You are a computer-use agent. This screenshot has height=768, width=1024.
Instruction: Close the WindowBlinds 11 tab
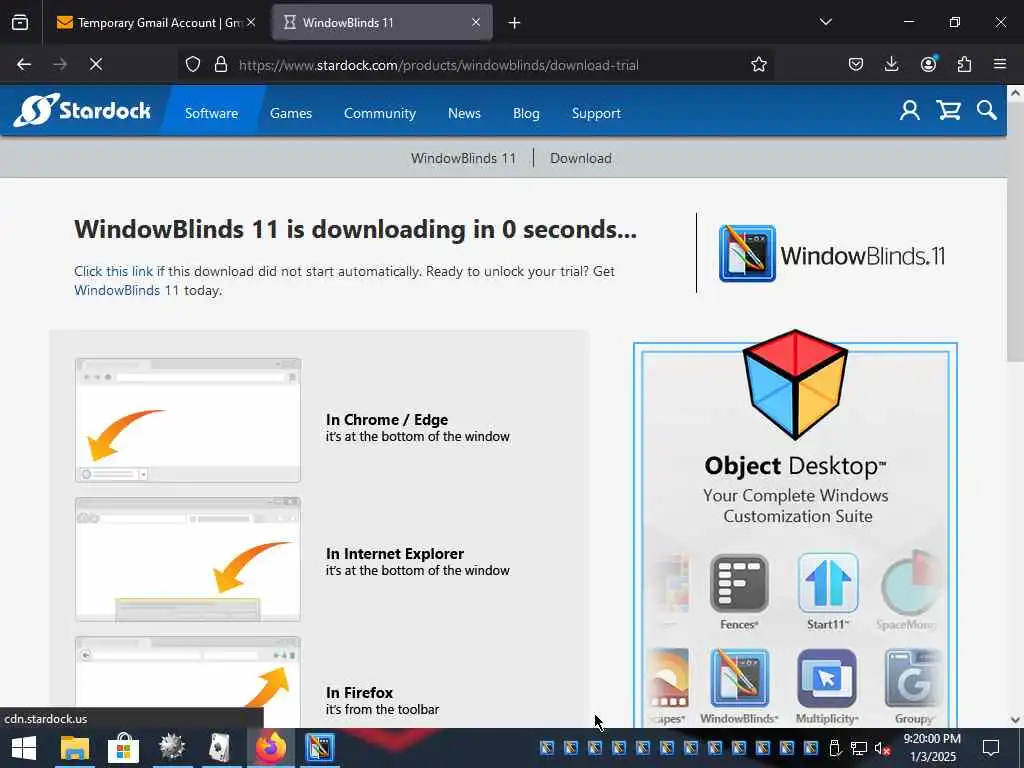476,22
